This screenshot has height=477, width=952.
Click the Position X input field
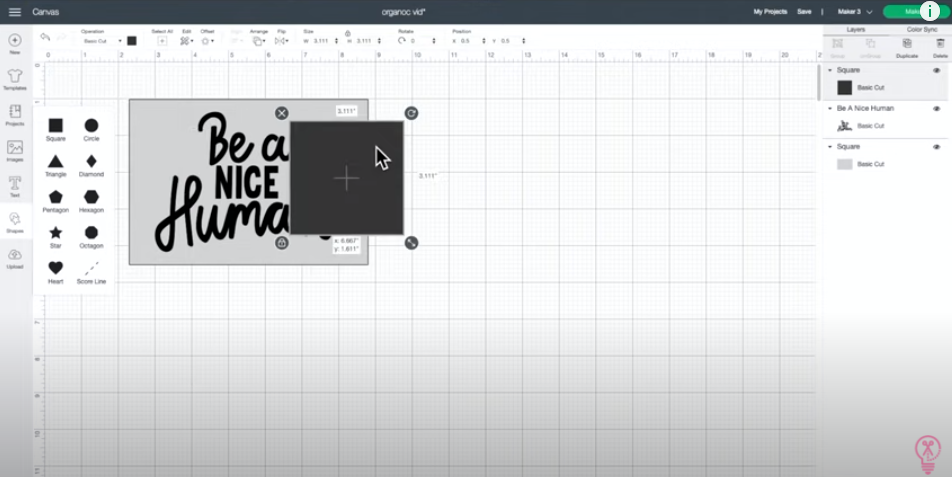click(468, 41)
